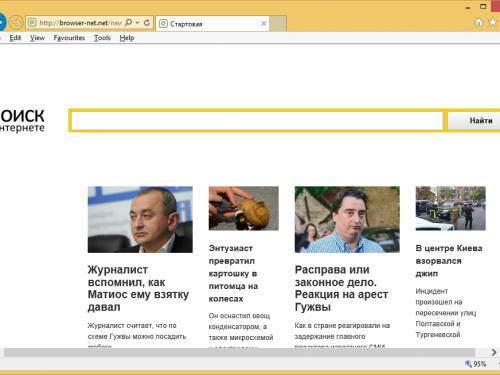
Task: Open the Favourites menu
Action: click(69, 38)
